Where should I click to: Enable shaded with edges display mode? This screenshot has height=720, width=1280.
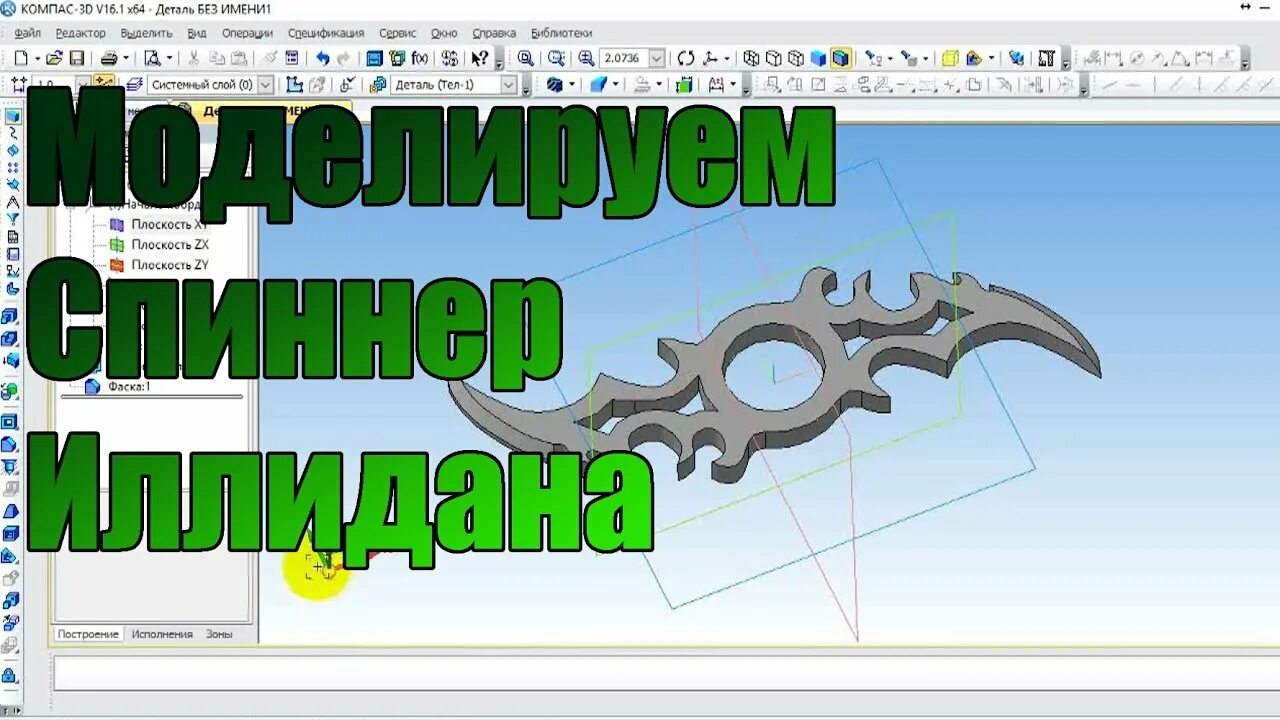pyautogui.click(x=840, y=58)
